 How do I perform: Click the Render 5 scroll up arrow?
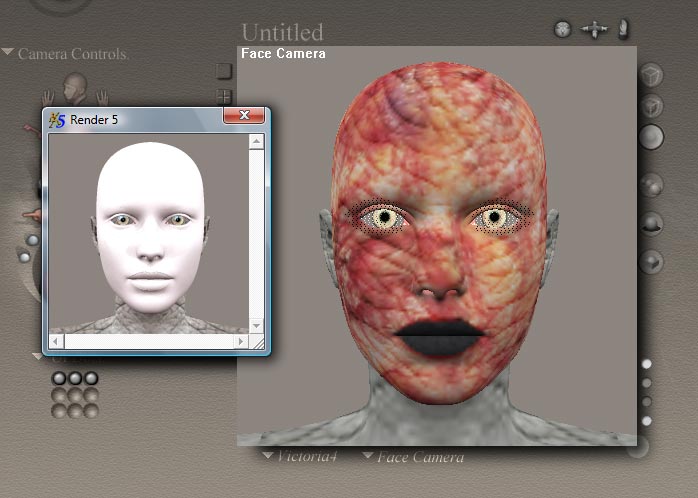[256, 142]
